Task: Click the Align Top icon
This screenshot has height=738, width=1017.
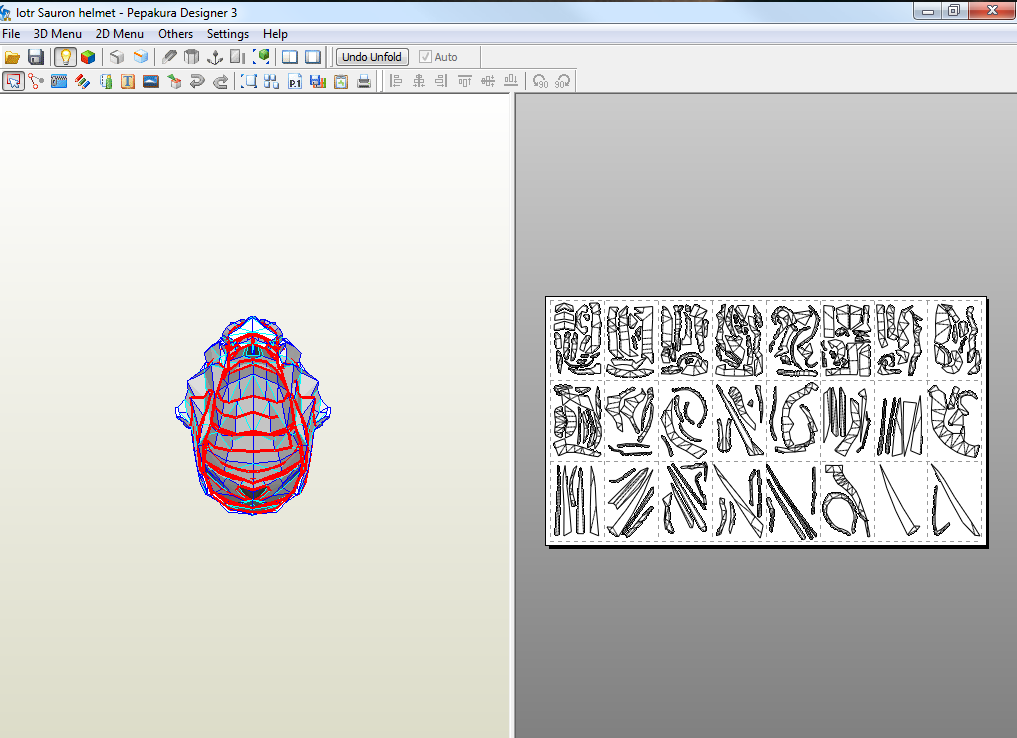Action: (x=465, y=81)
